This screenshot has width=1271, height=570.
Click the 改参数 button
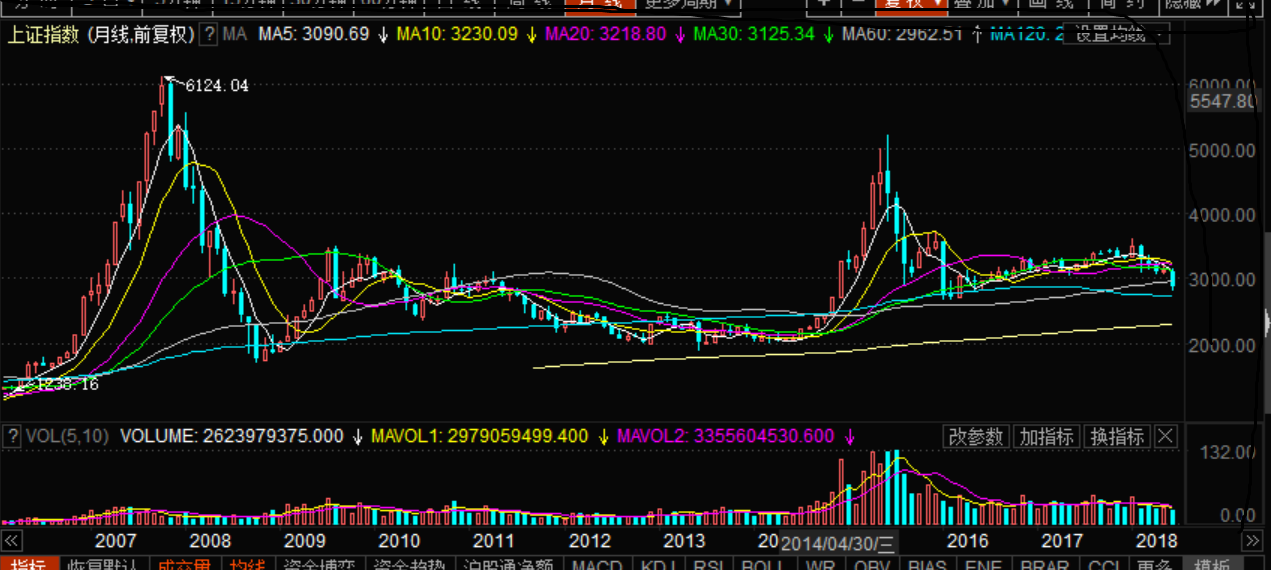tap(975, 437)
